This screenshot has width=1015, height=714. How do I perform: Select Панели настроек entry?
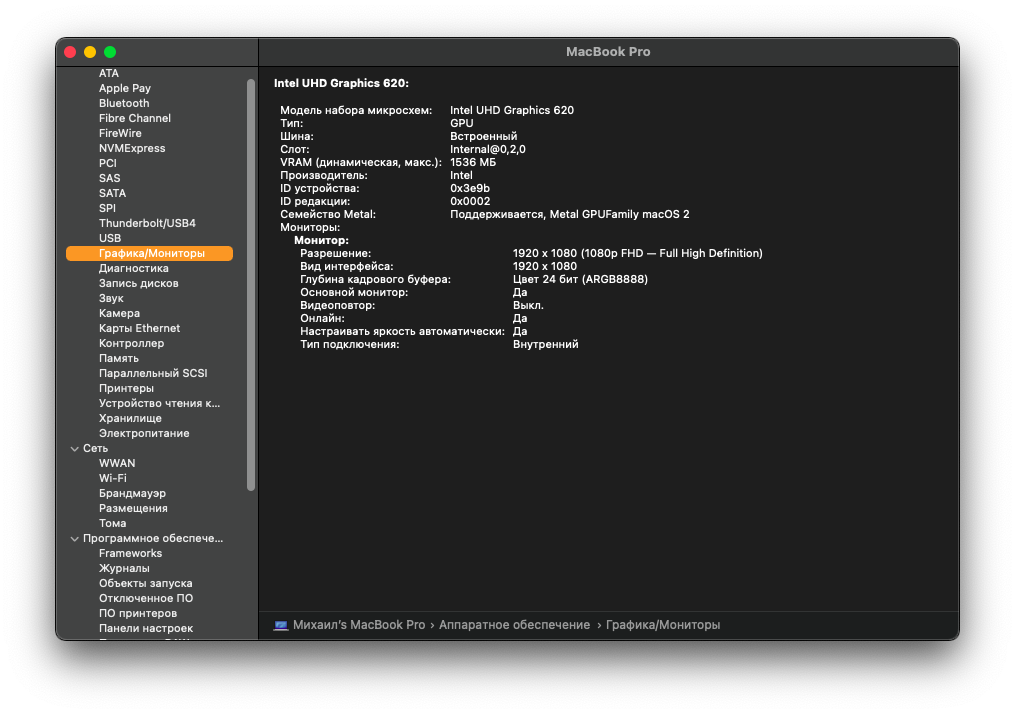click(146, 628)
